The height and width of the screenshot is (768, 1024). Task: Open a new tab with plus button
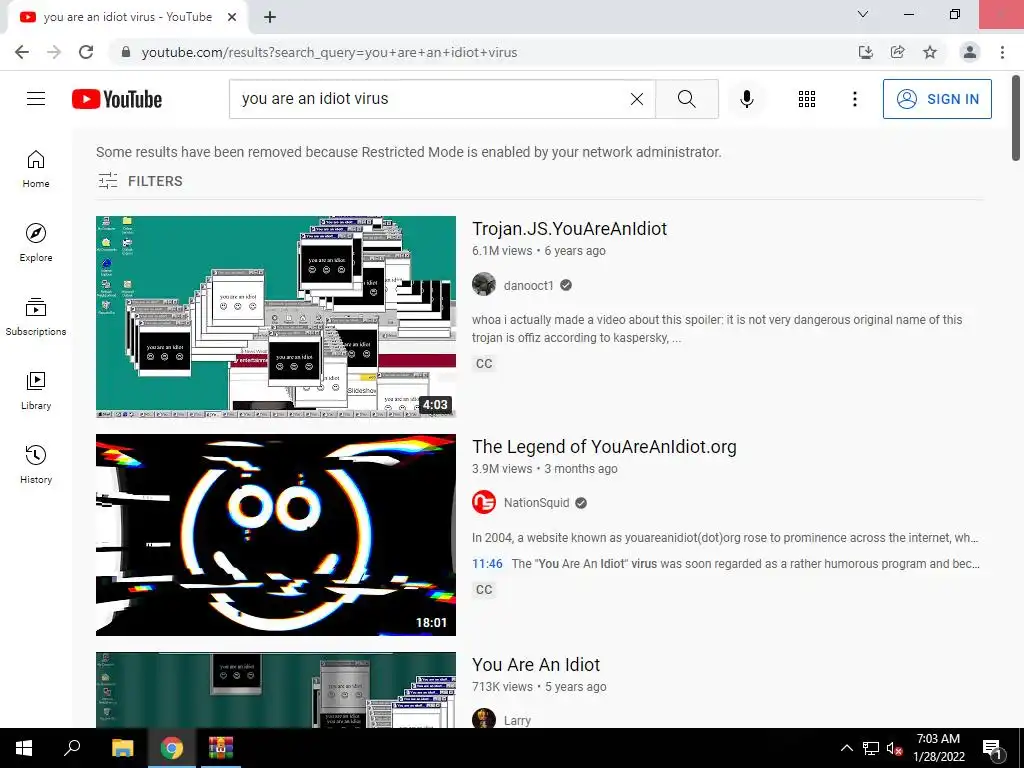pyautogui.click(x=270, y=17)
